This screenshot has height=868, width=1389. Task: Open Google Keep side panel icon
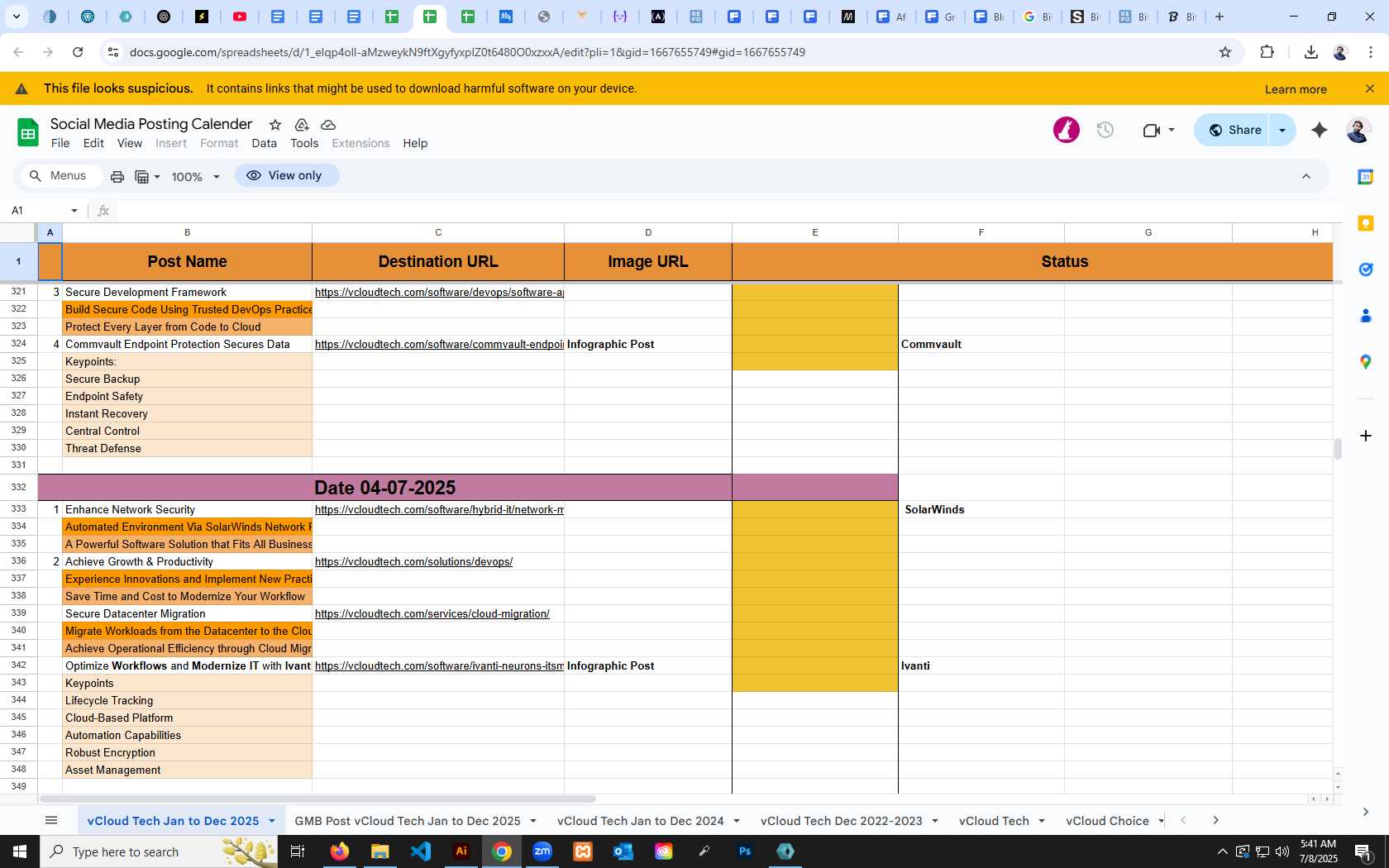click(x=1366, y=223)
